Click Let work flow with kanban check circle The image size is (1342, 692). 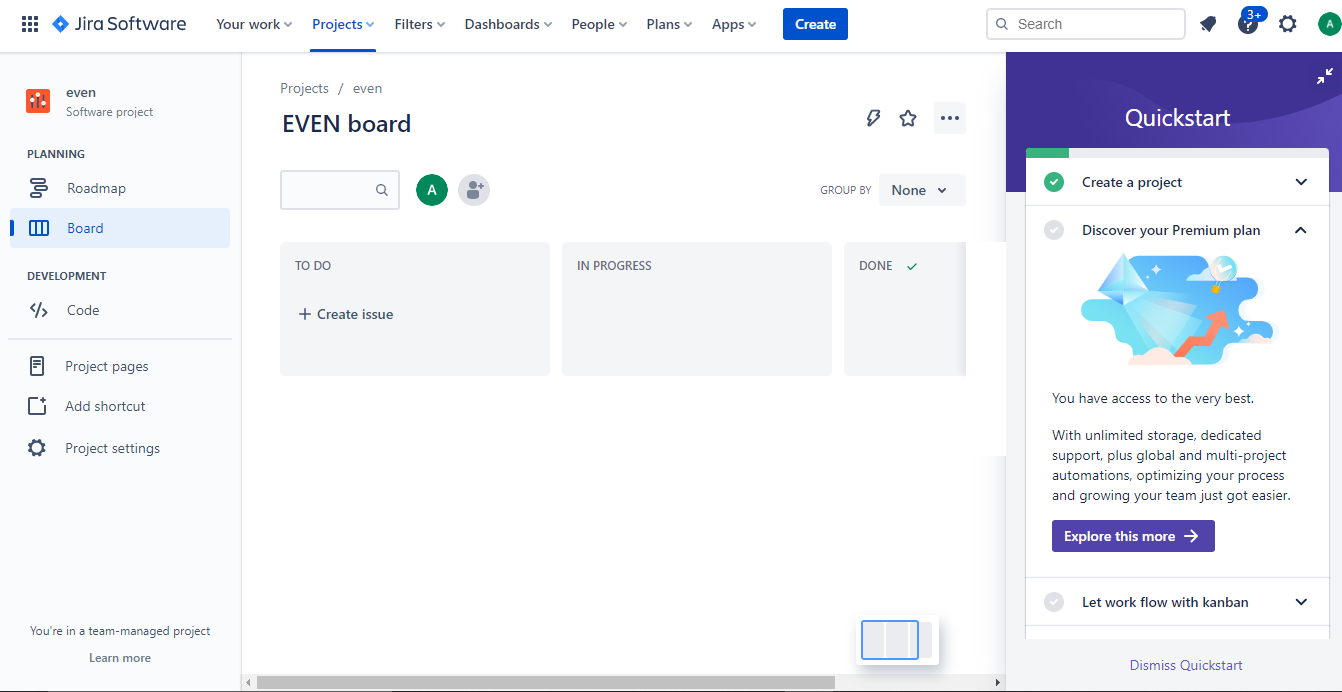1054,602
